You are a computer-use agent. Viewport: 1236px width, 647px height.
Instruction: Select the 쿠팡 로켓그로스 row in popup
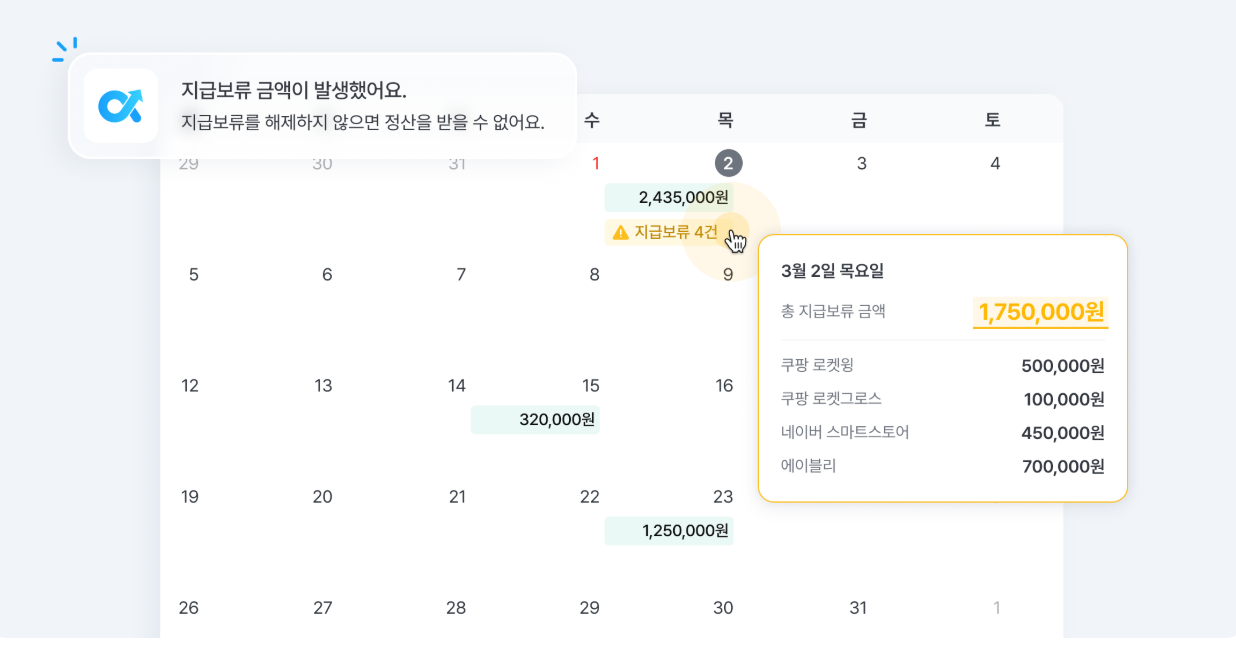pyautogui.click(x=942, y=399)
